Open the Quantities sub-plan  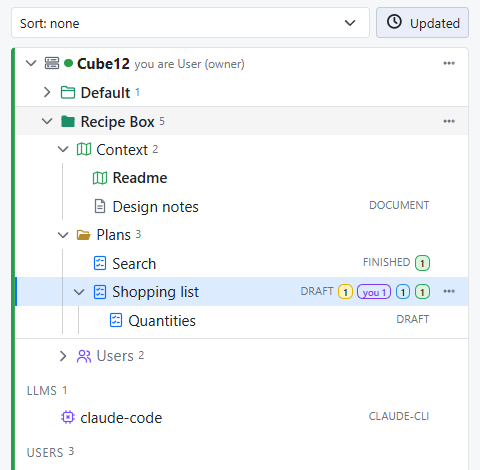[242, 320]
